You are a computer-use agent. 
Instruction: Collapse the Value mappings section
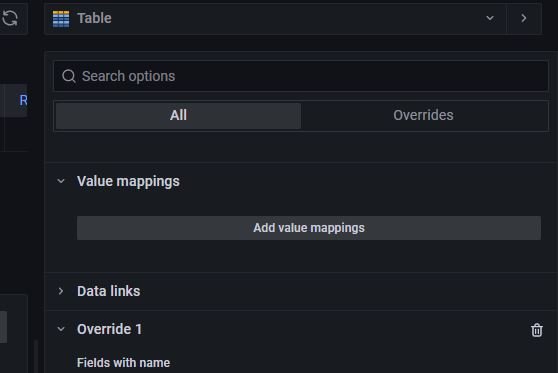coord(61,181)
